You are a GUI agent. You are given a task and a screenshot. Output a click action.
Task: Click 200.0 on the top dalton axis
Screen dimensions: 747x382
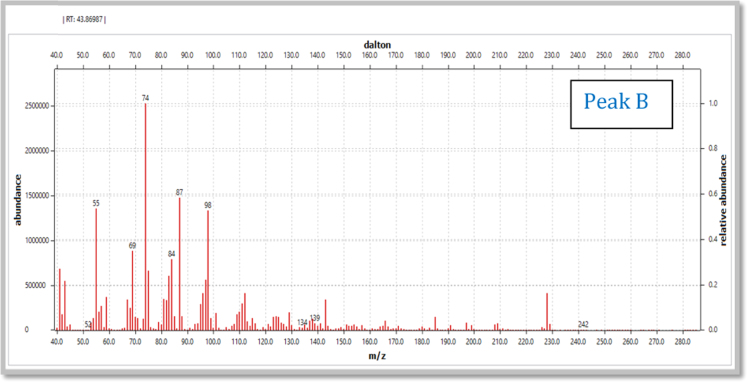(x=474, y=55)
